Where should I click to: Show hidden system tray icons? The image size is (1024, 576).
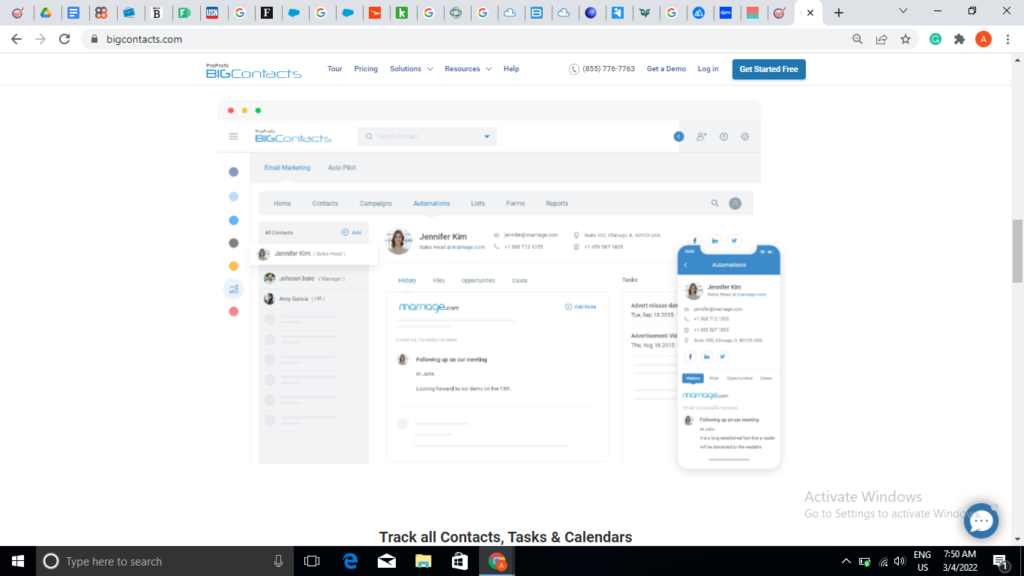click(846, 561)
